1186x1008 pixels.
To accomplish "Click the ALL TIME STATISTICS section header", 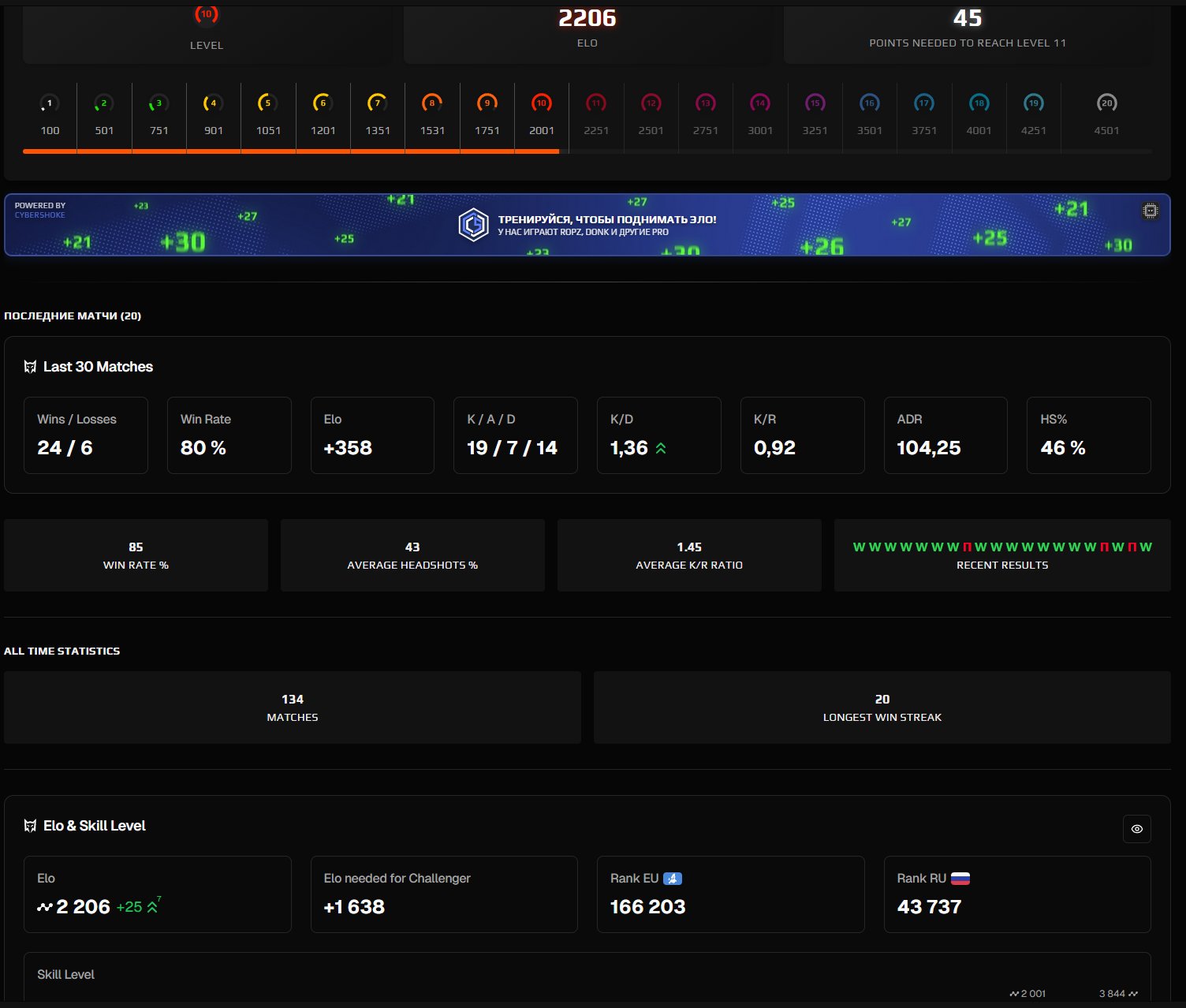I will coord(62,651).
